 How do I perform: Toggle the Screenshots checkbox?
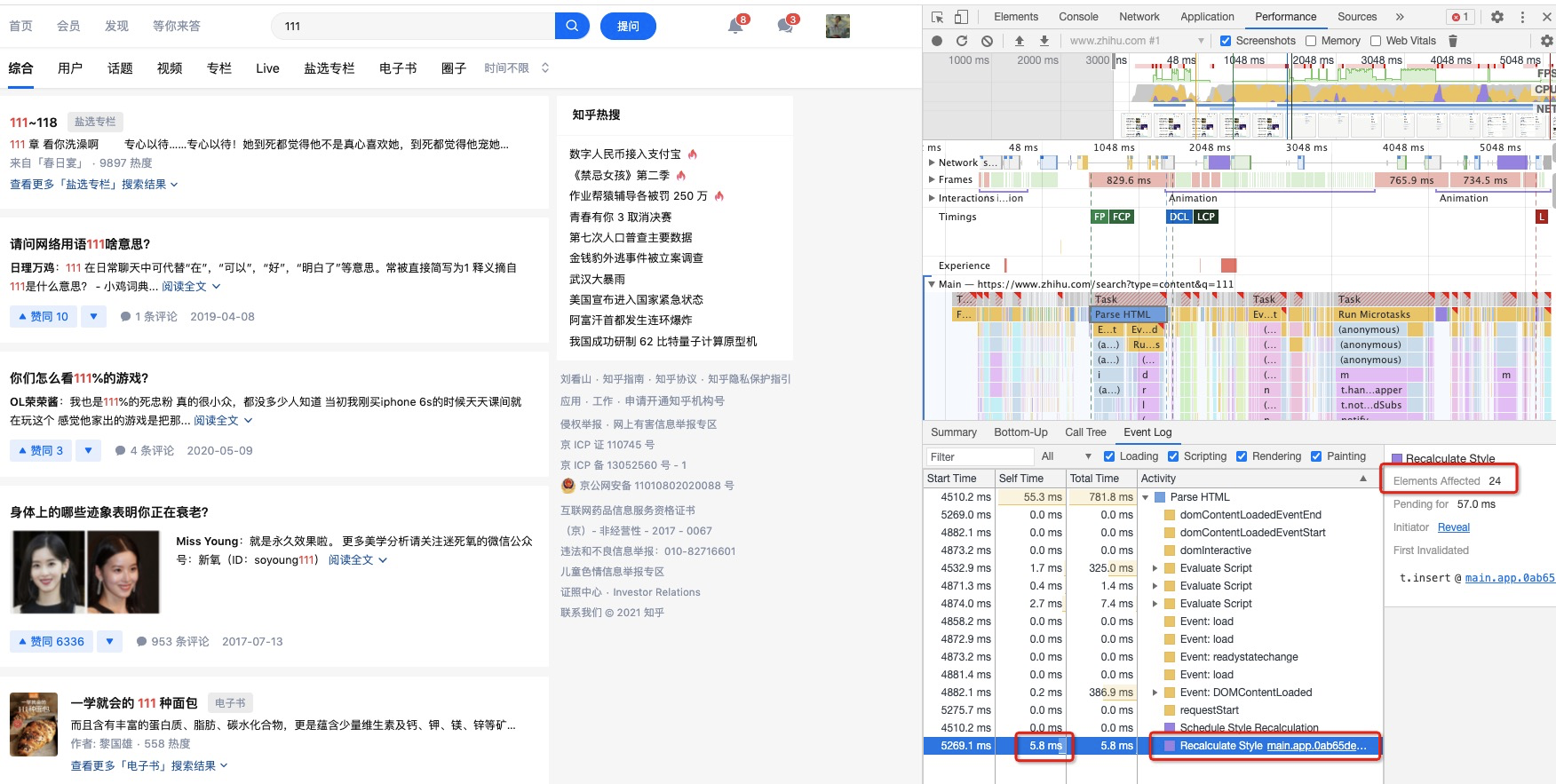click(x=1226, y=41)
